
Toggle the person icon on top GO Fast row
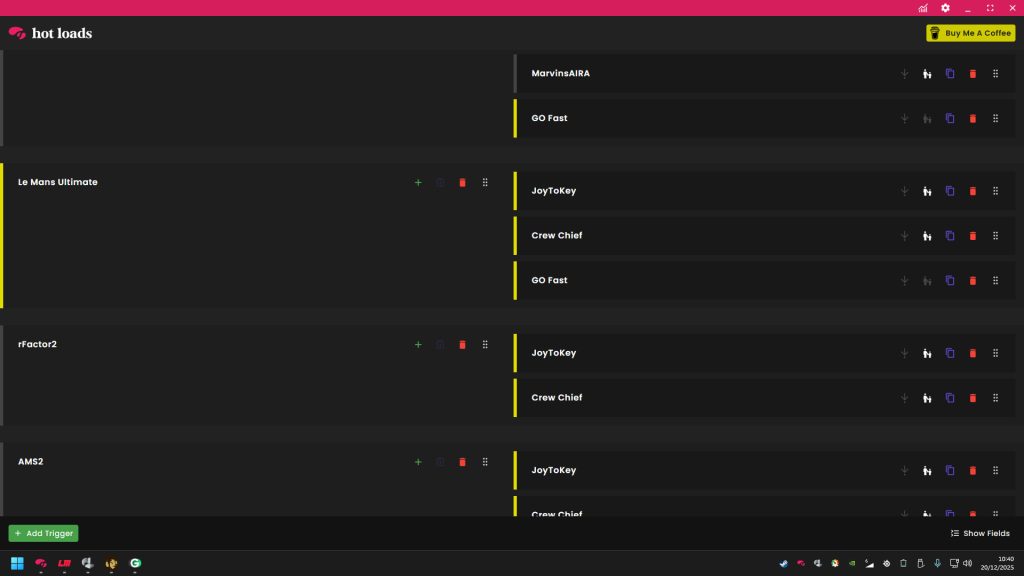927,119
